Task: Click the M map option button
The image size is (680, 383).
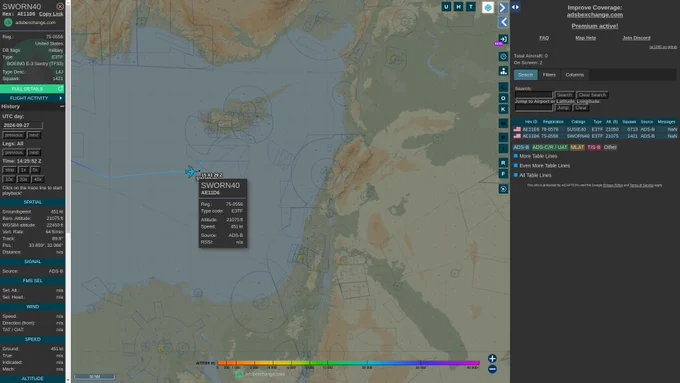Action: click(x=503, y=124)
